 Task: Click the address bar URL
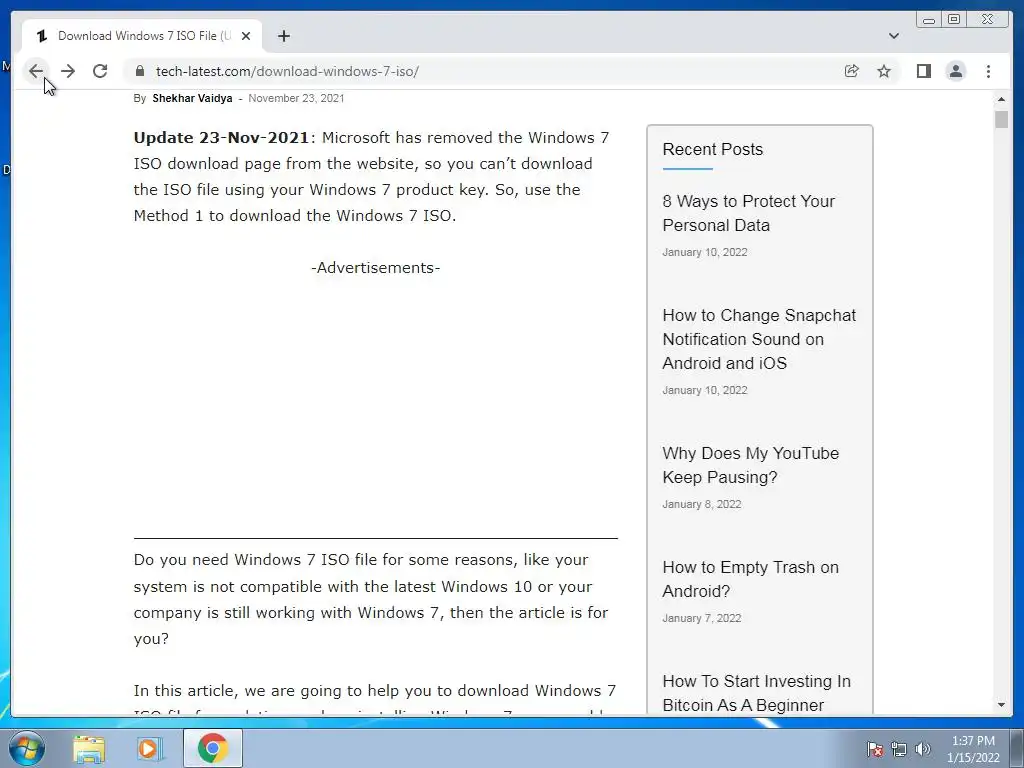[x=287, y=71]
